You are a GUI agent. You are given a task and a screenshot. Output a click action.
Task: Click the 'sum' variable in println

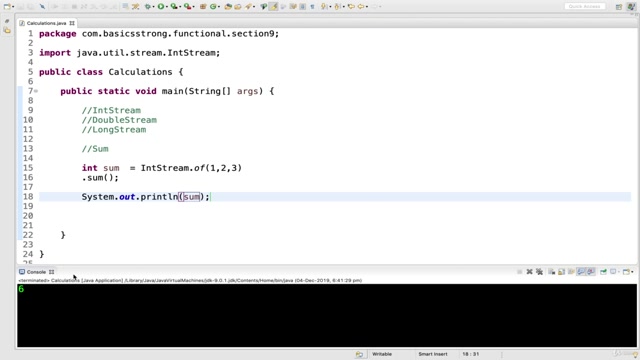(x=191, y=197)
